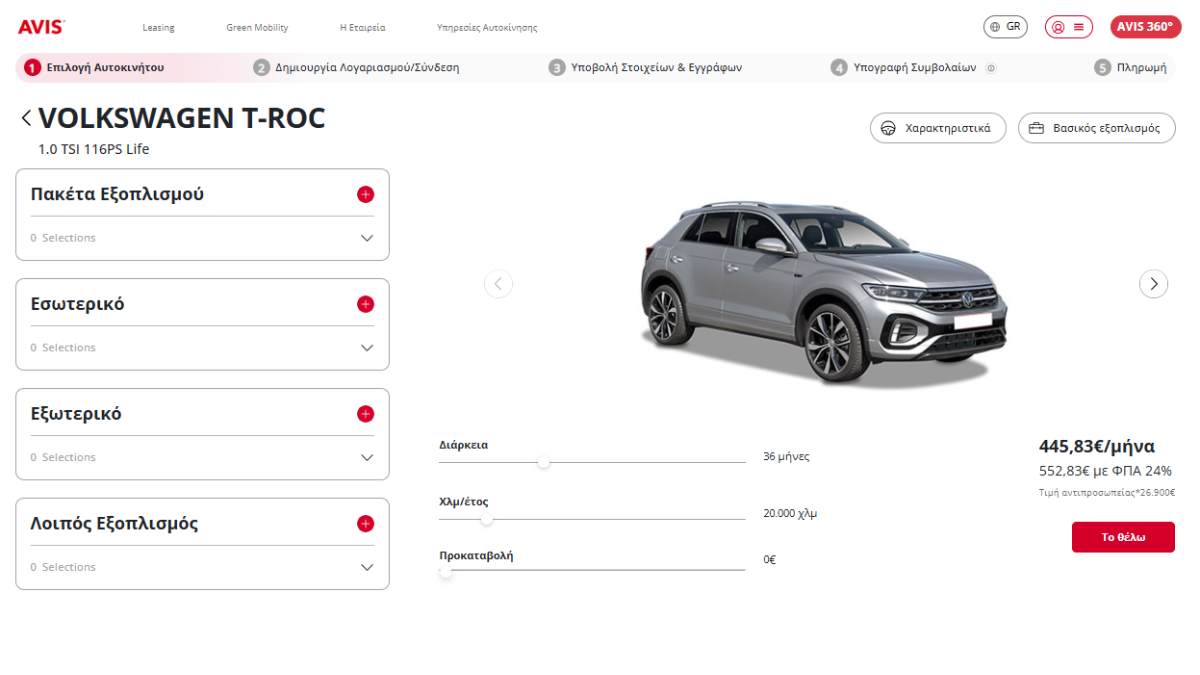
Task: Expand Εσωτερικό selections chevron
Action: coord(367,348)
